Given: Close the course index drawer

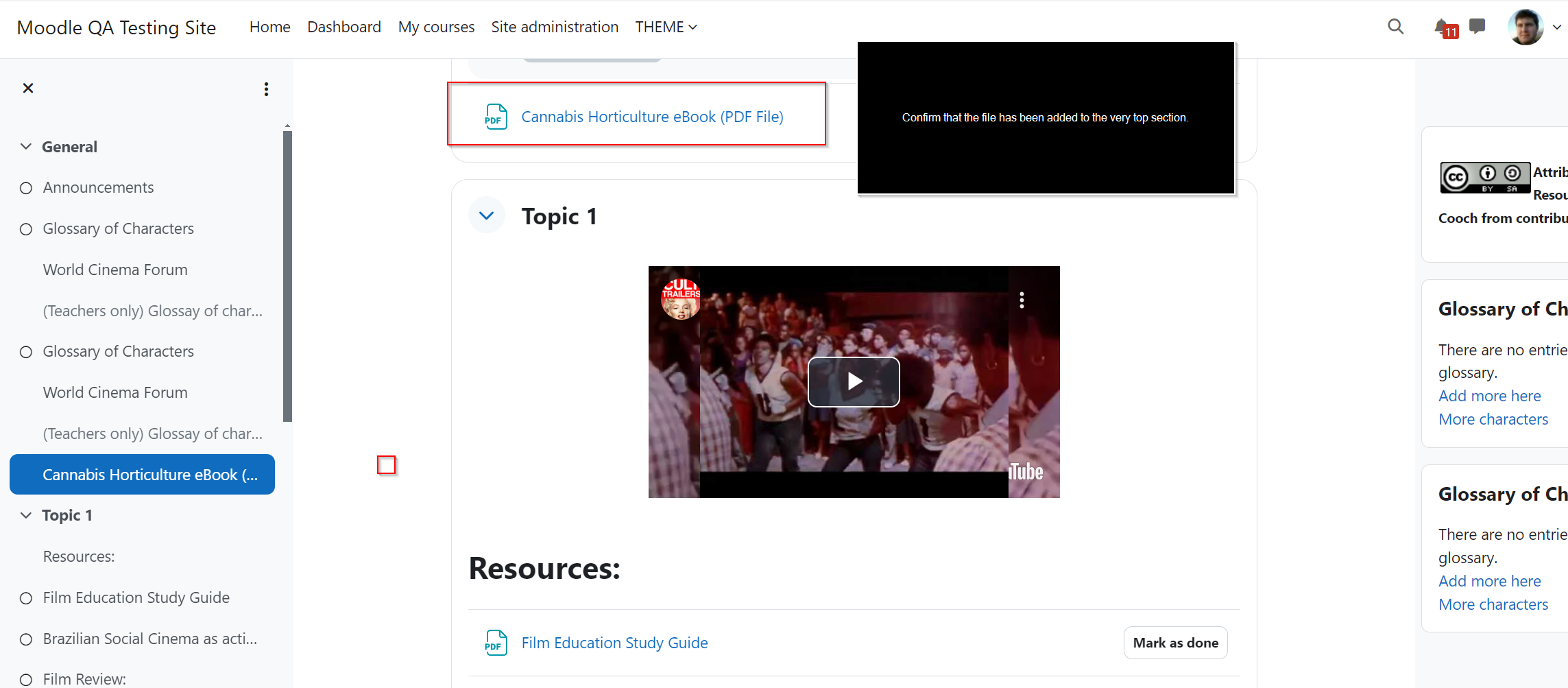Looking at the screenshot, I should pos(28,88).
